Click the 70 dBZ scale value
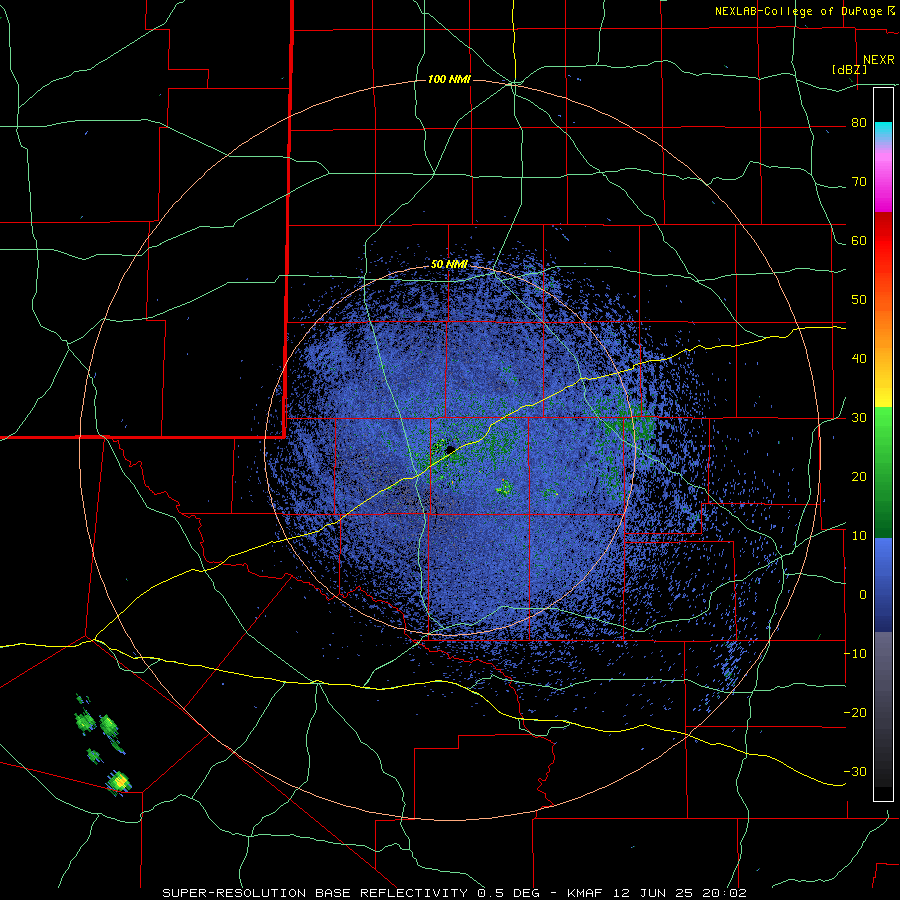The image size is (900, 900). (x=859, y=182)
